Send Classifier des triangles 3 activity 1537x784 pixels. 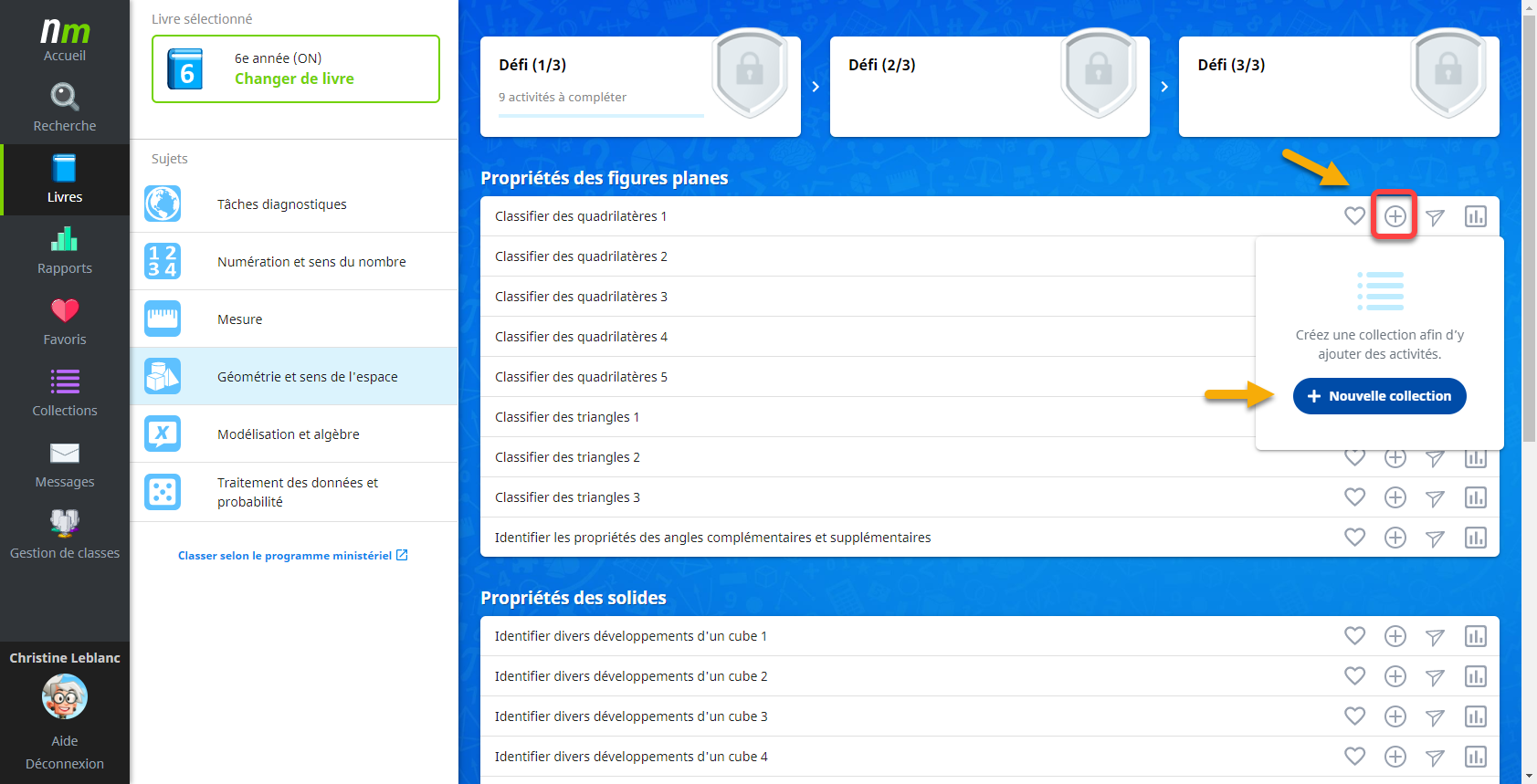point(1435,497)
